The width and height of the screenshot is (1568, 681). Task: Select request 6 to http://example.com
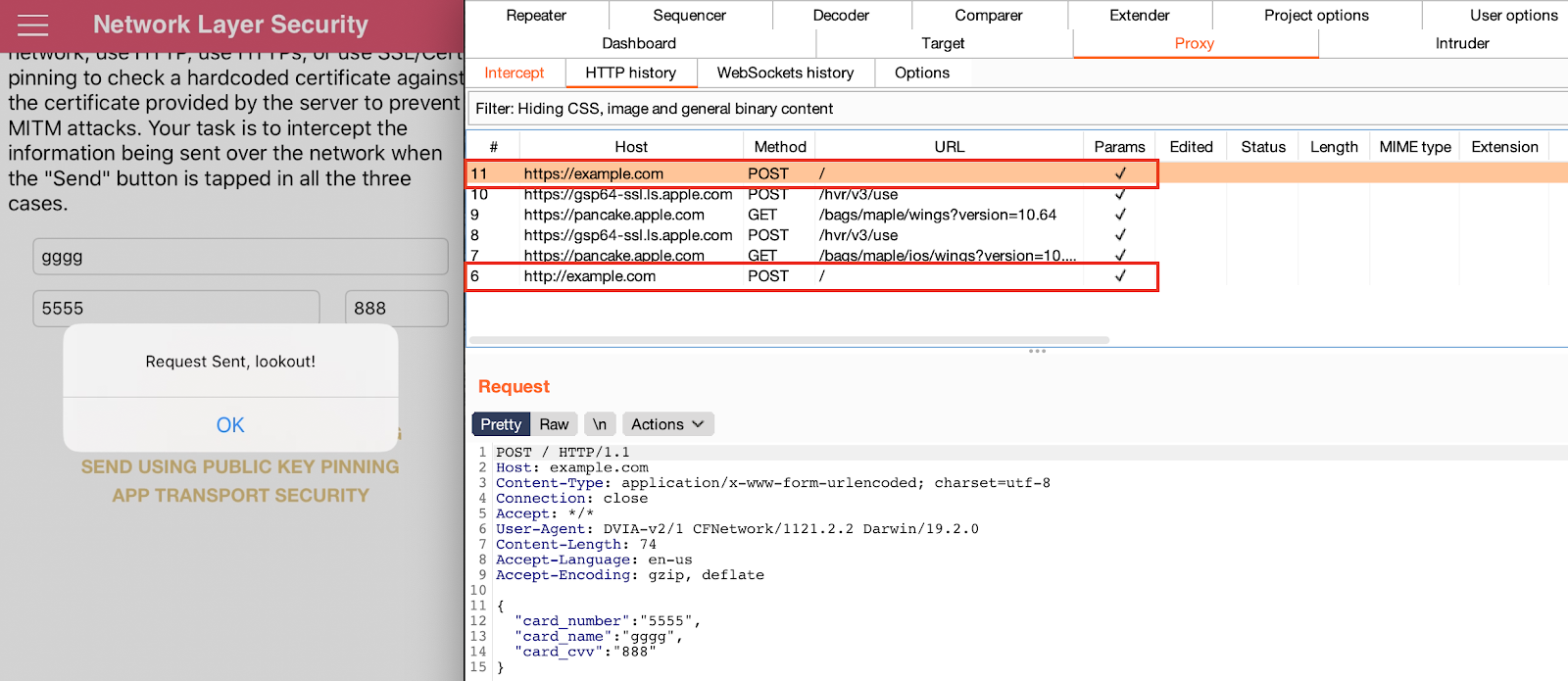coord(590,276)
